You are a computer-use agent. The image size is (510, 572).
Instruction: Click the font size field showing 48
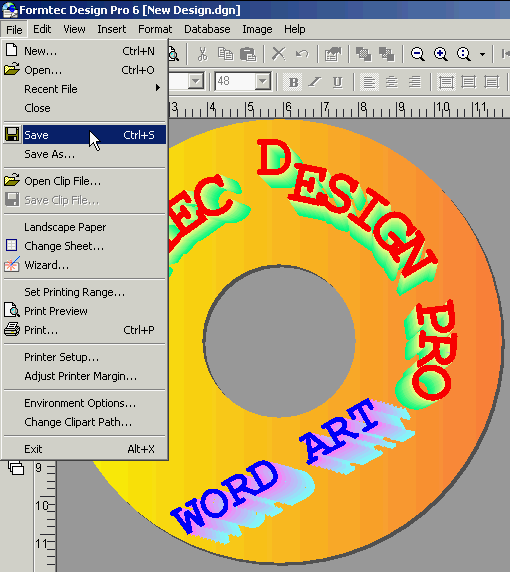235,81
